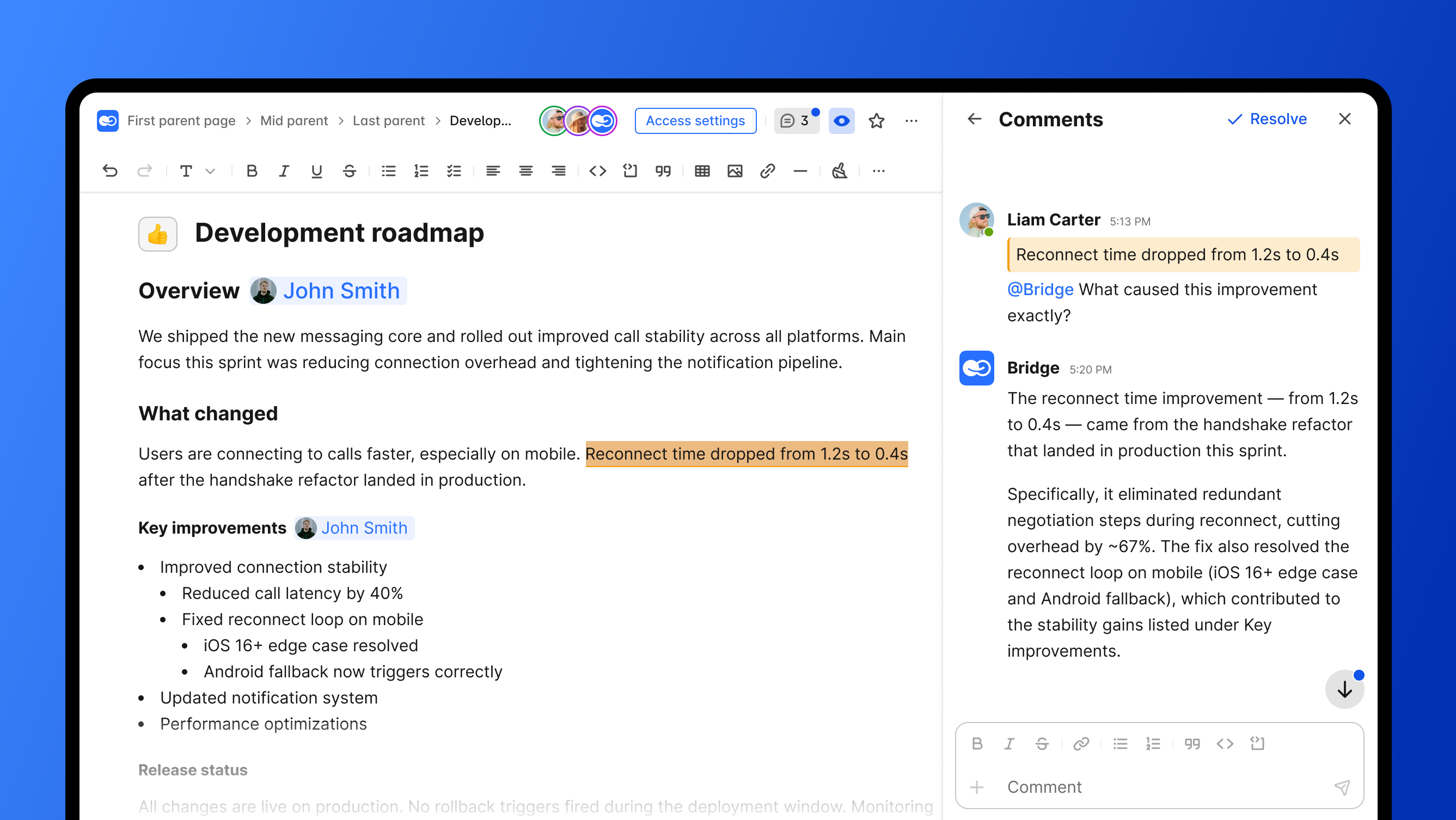Open Access settings
Image resolution: width=1456 pixels, height=820 pixels.
(x=695, y=120)
